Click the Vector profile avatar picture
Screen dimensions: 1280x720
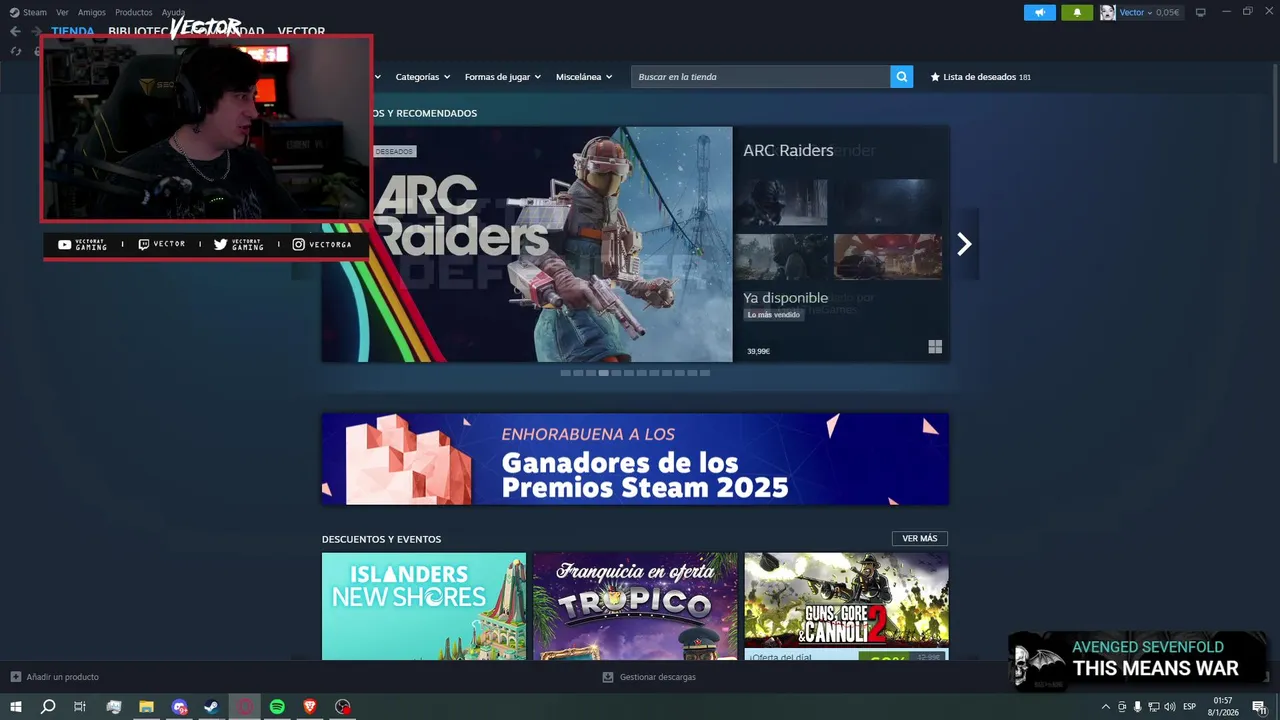[1108, 13]
